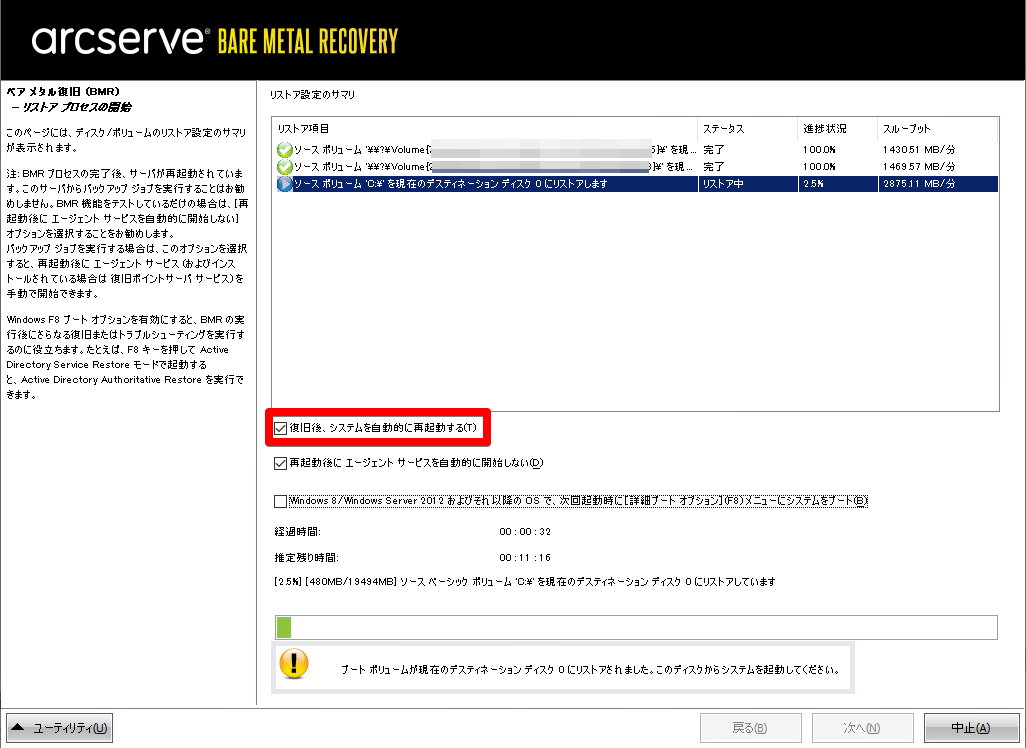Screen dimensions: 1026x748
Task: Click arcserve Bare Metal Recovery logo
Action: (x=215, y=41)
